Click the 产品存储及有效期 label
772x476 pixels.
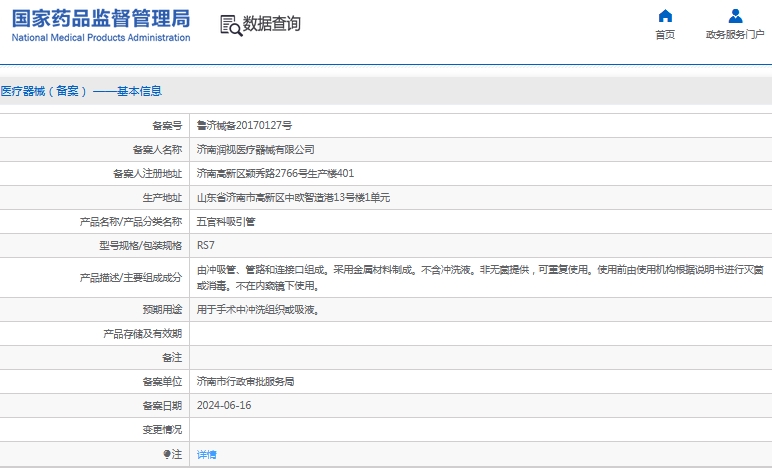143,334
